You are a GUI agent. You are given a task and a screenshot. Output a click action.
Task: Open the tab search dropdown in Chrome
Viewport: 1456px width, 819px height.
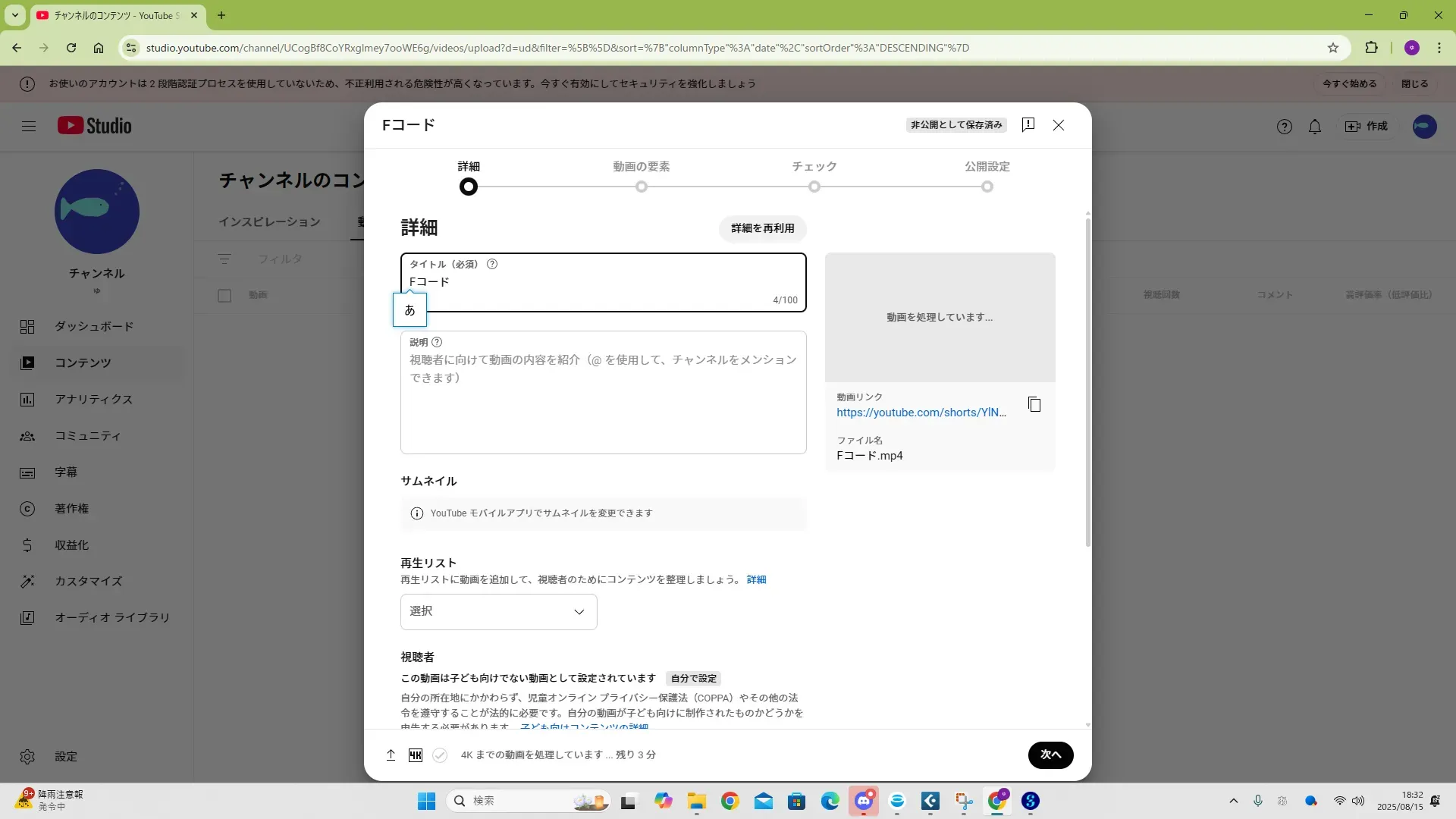(x=15, y=15)
